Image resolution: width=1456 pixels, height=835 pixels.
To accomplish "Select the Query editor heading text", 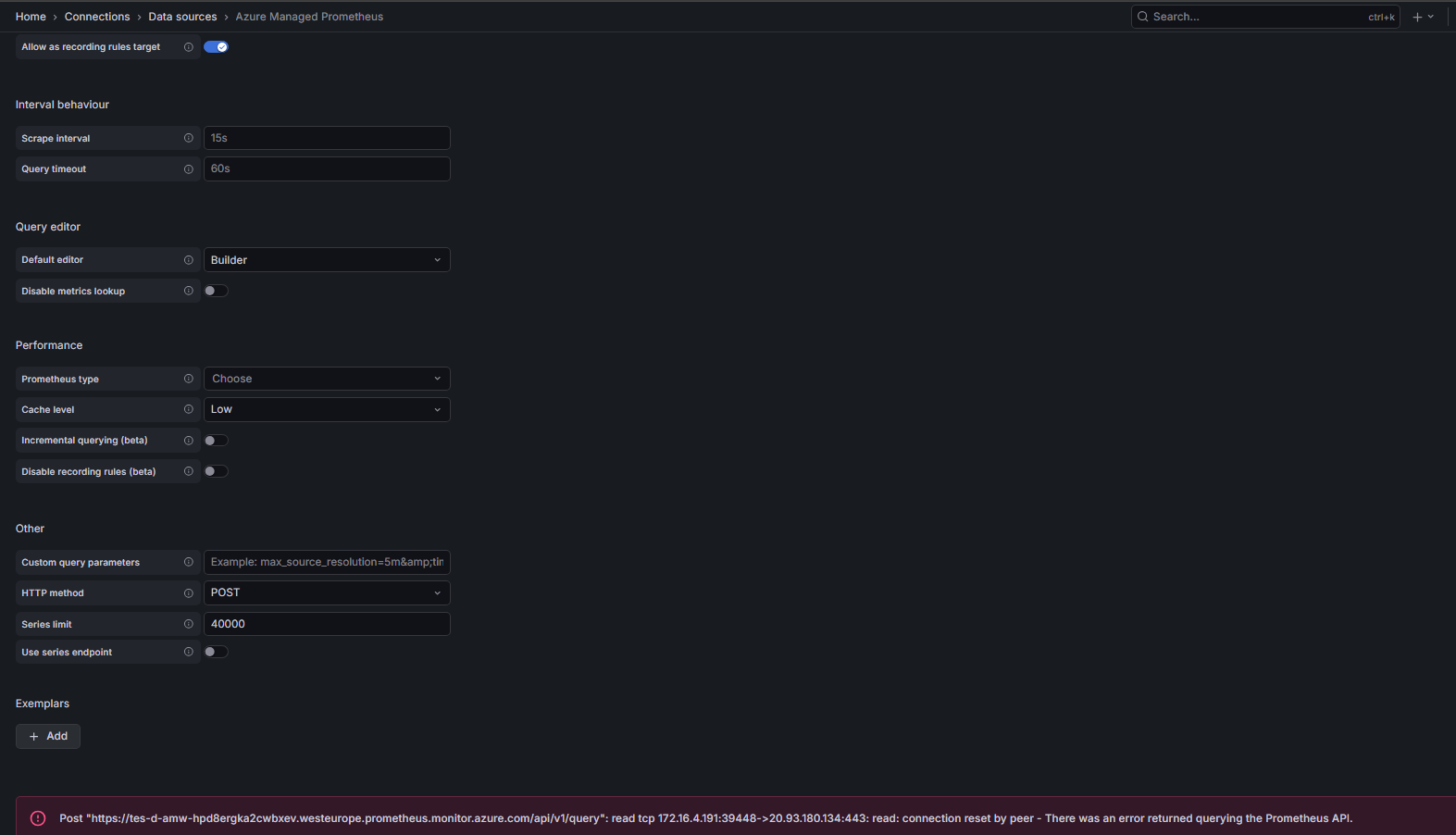I will 48,227.
